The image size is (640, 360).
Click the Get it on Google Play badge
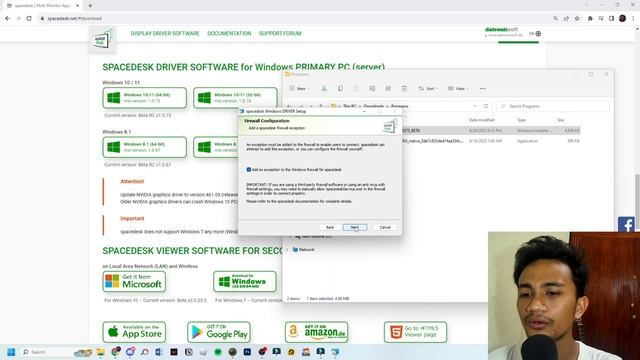pyautogui.click(x=219, y=332)
